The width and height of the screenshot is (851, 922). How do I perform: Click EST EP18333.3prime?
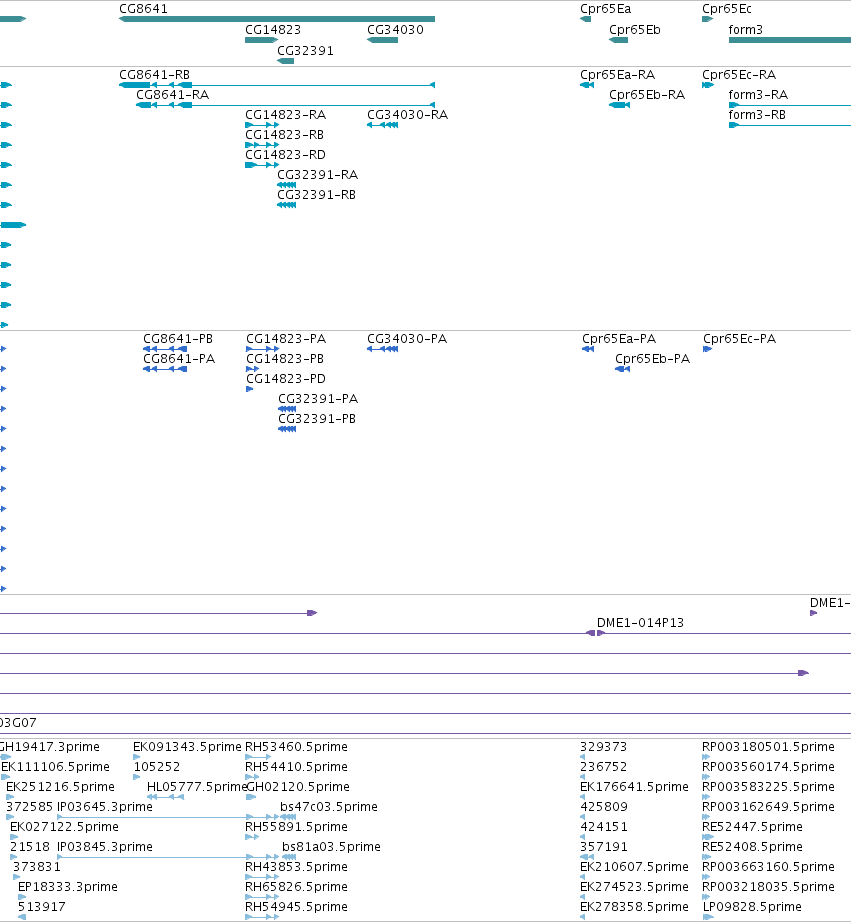pyautogui.click(x=22, y=897)
